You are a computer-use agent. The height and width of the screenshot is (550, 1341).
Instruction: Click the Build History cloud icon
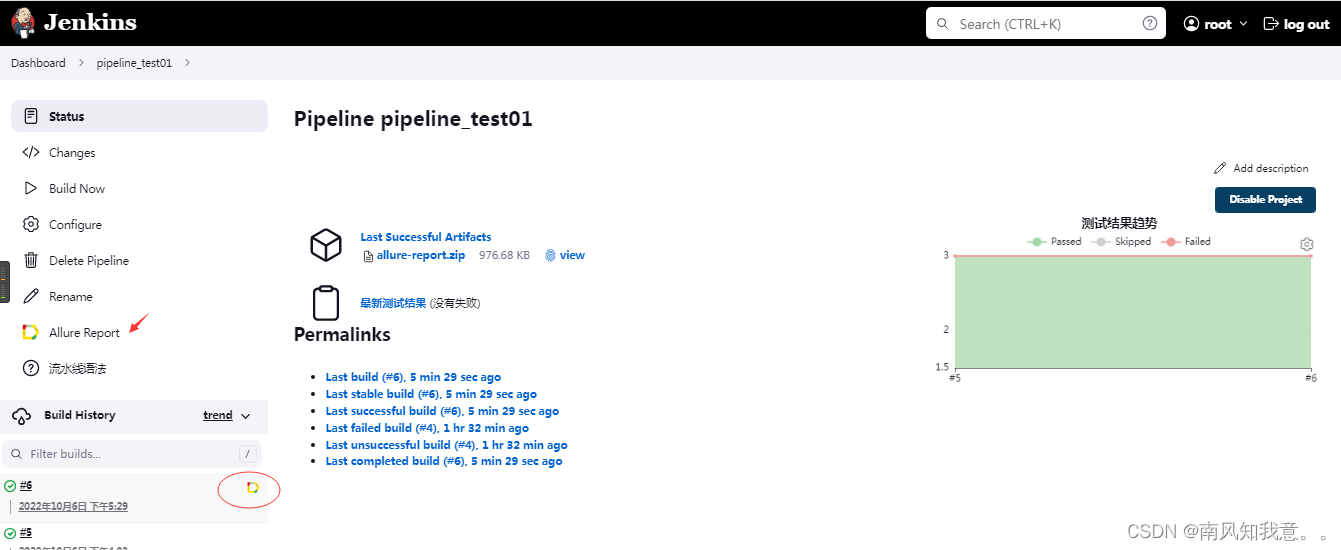coord(22,416)
